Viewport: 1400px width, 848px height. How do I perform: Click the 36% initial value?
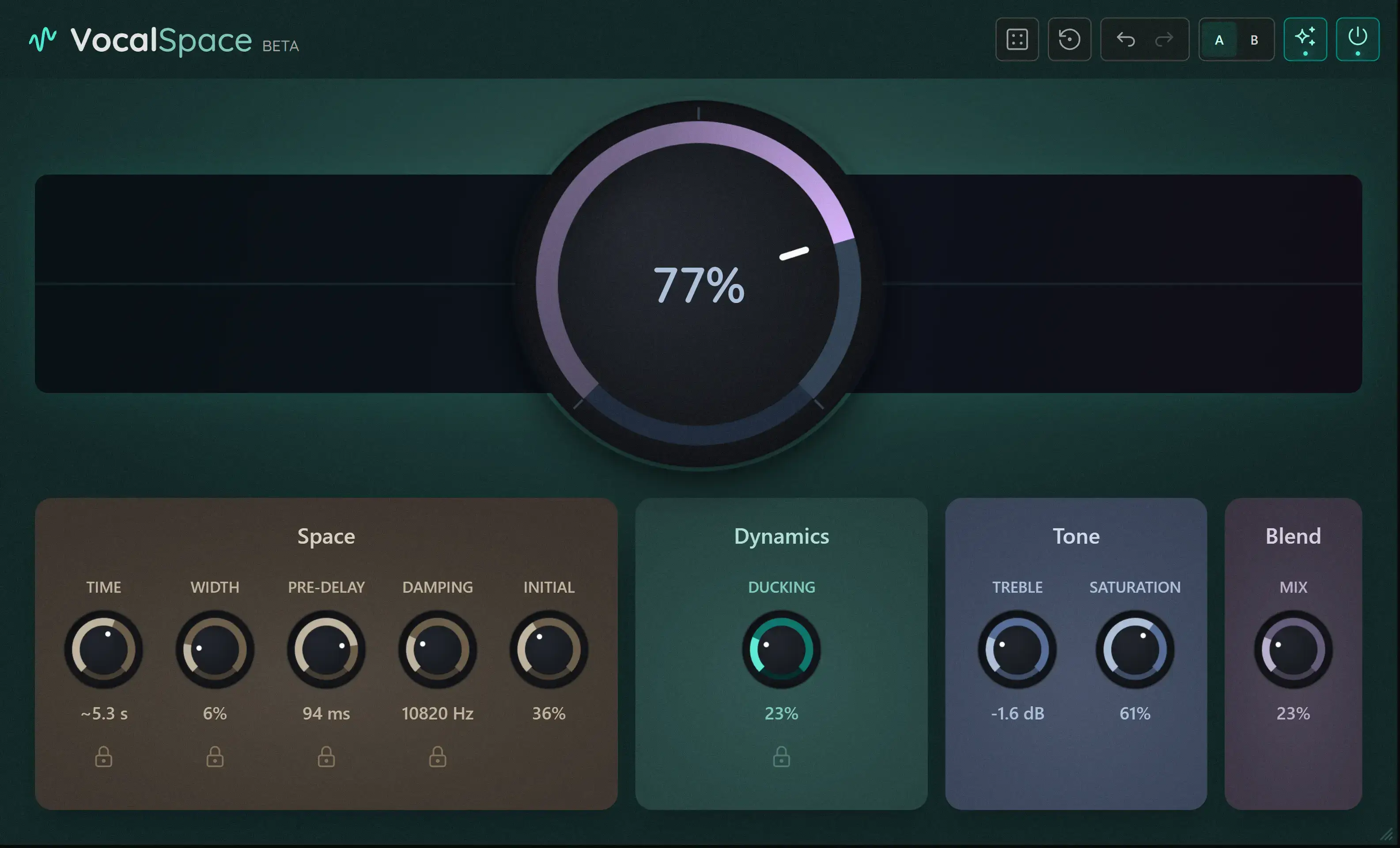coord(549,713)
